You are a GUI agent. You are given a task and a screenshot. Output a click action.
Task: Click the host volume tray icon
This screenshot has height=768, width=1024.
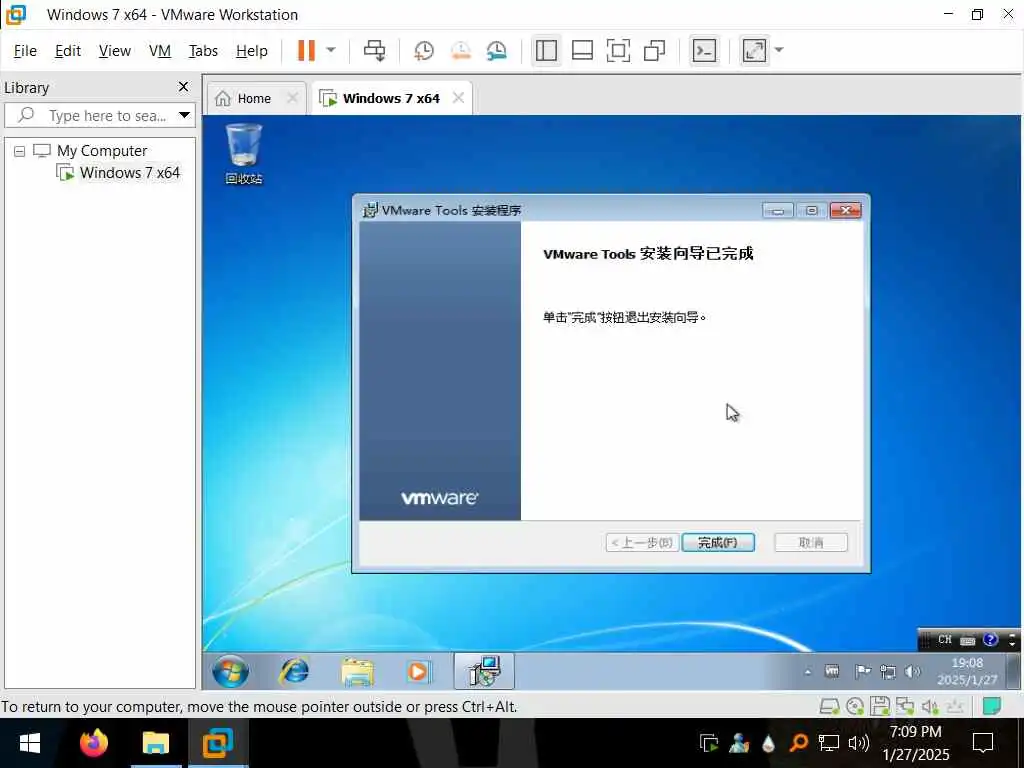pos(858,743)
